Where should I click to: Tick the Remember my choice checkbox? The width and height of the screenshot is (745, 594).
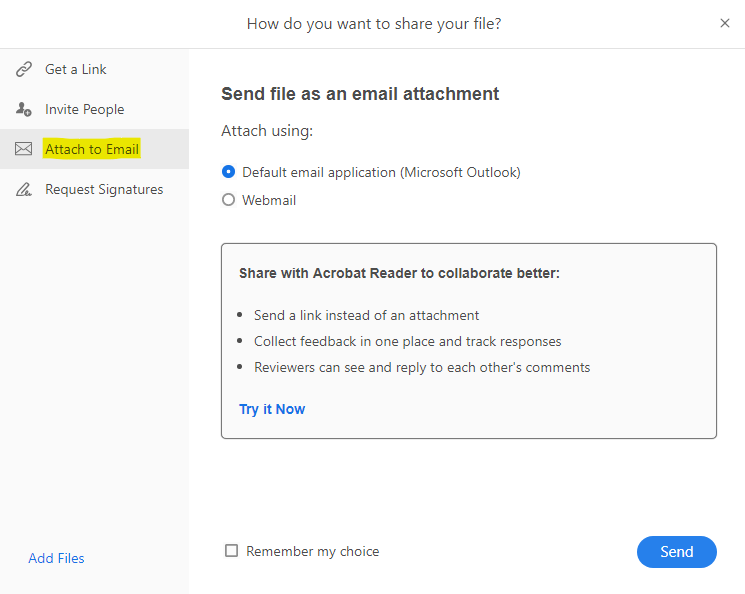tap(231, 551)
